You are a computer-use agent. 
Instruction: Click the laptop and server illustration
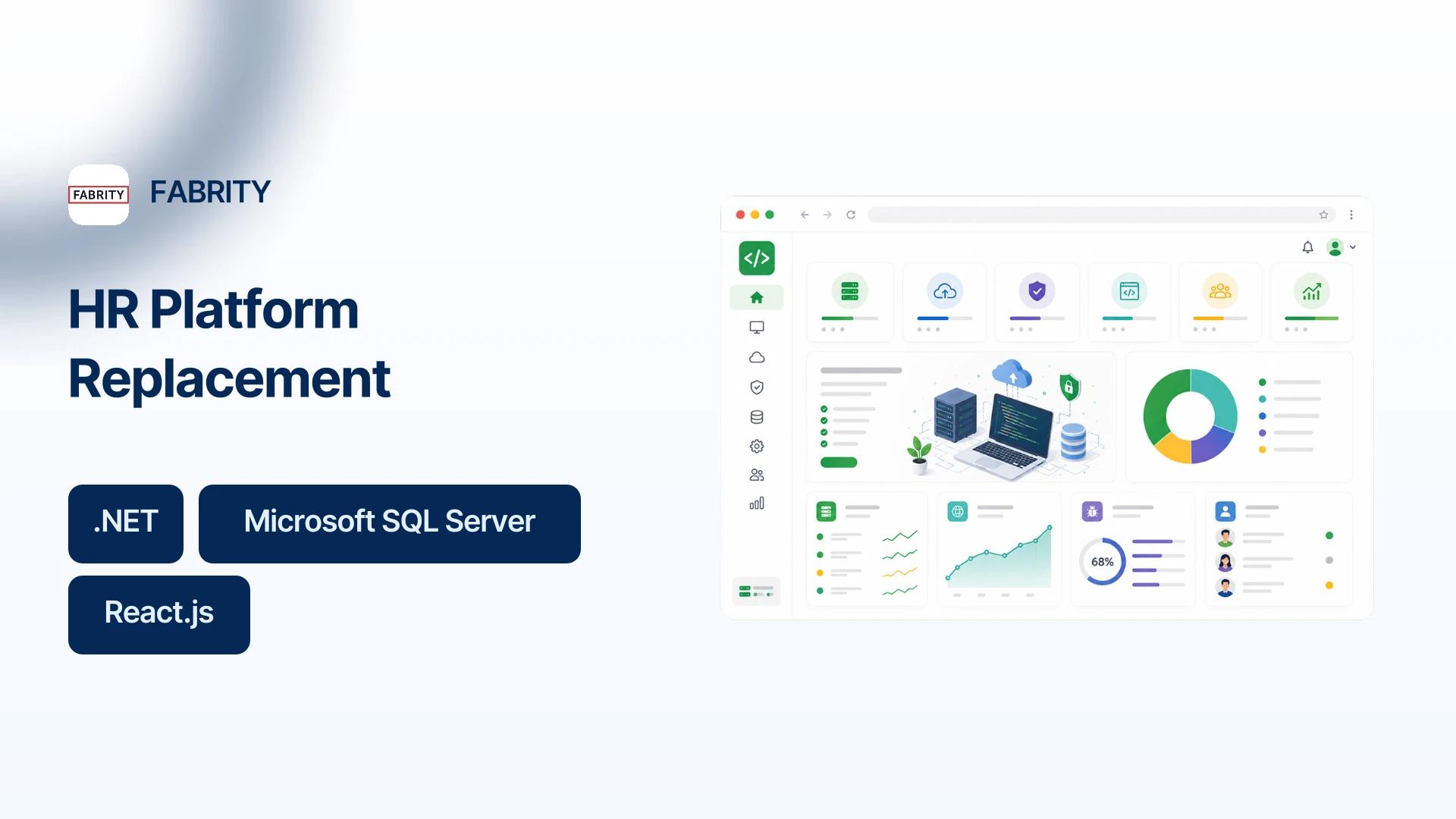[x=1006, y=419]
